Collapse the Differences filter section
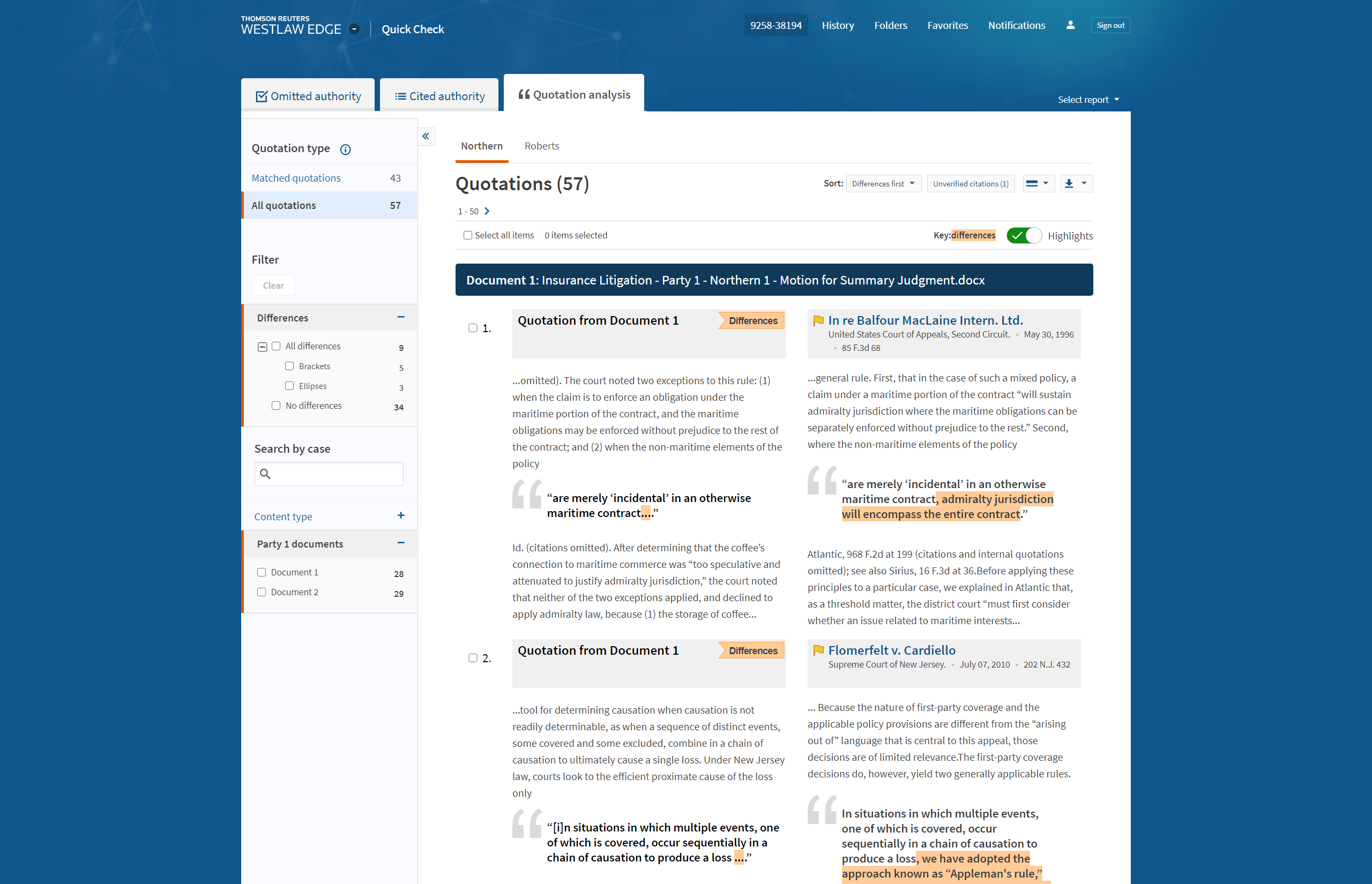Viewport: 1372px width, 884px height. tap(401, 317)
